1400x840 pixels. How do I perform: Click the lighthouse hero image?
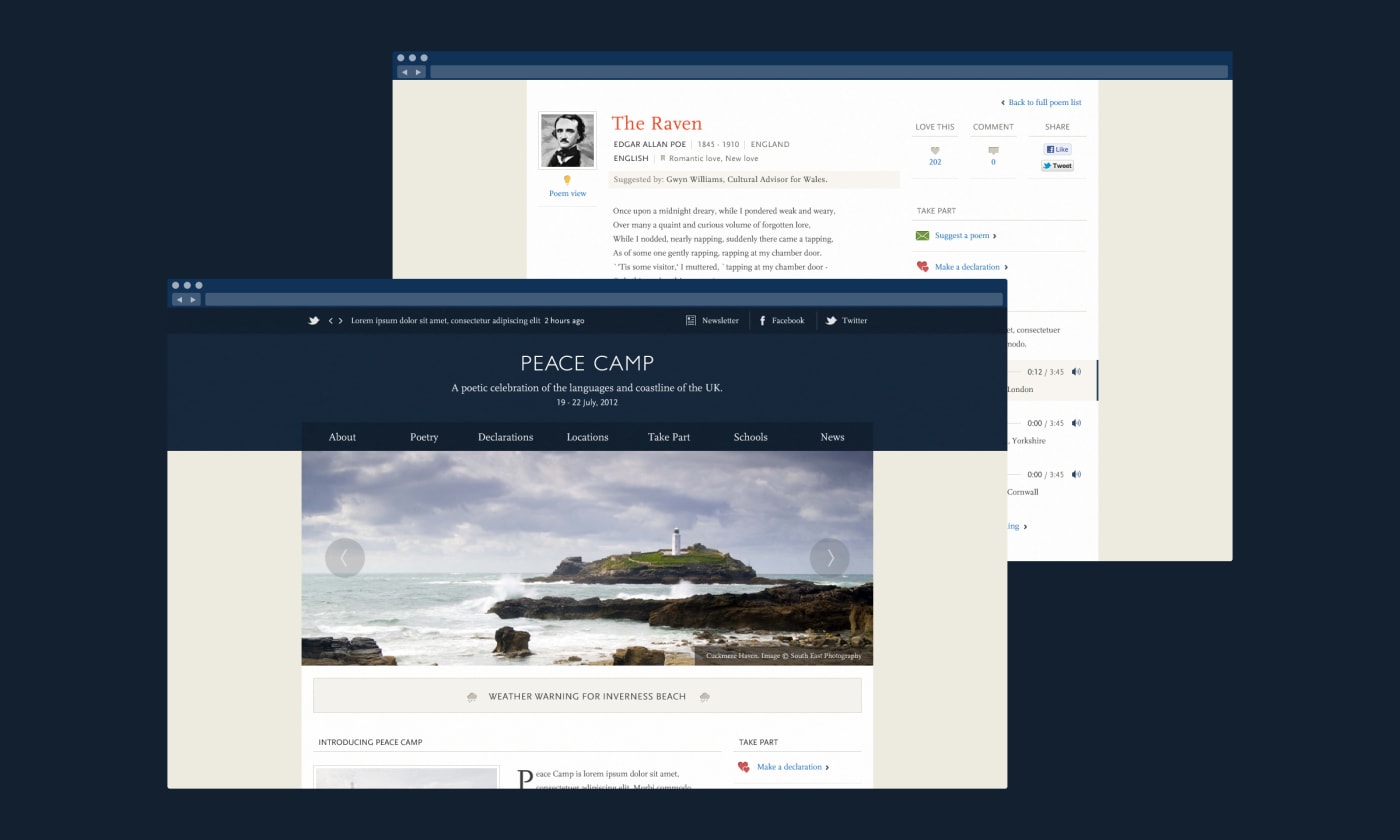point(587,558)
